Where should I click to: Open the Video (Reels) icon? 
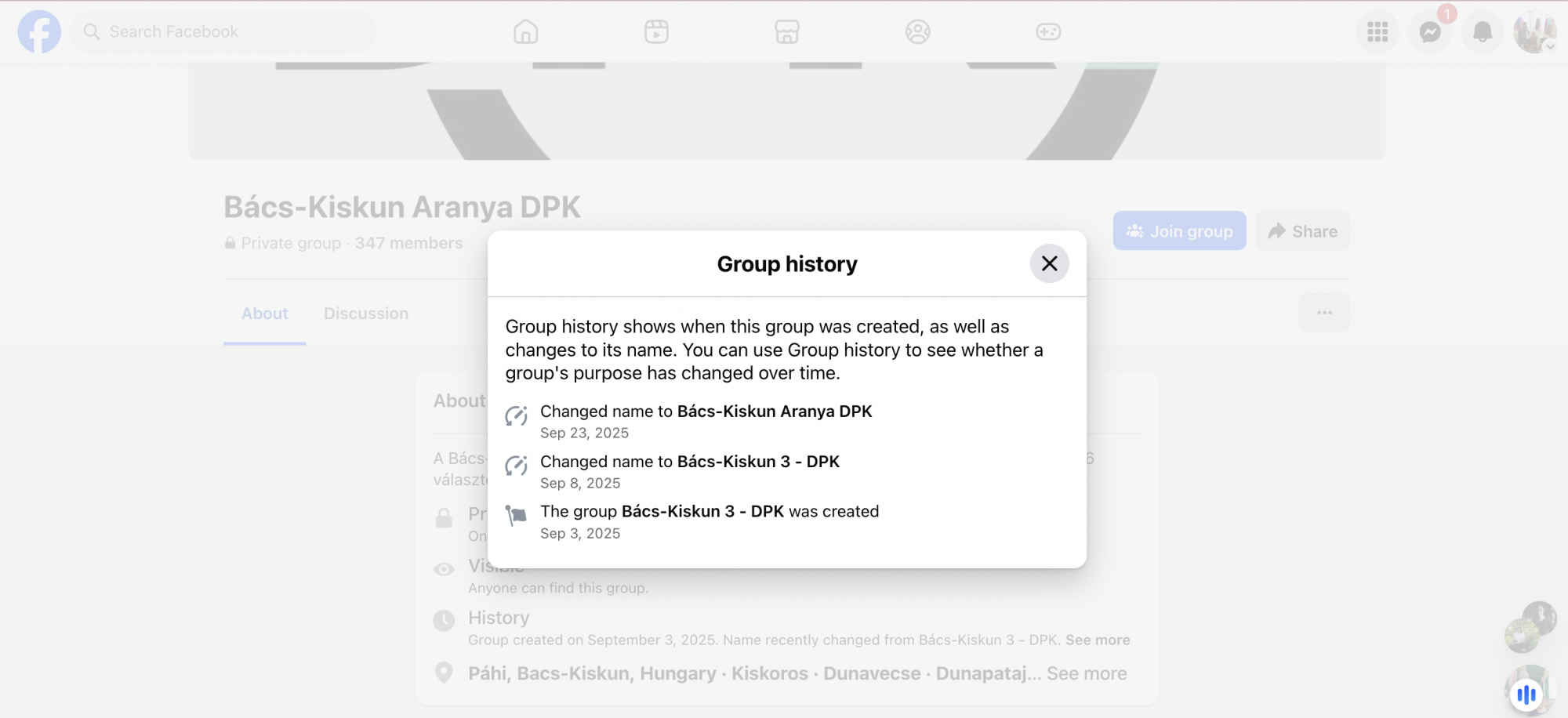point(656,32)
